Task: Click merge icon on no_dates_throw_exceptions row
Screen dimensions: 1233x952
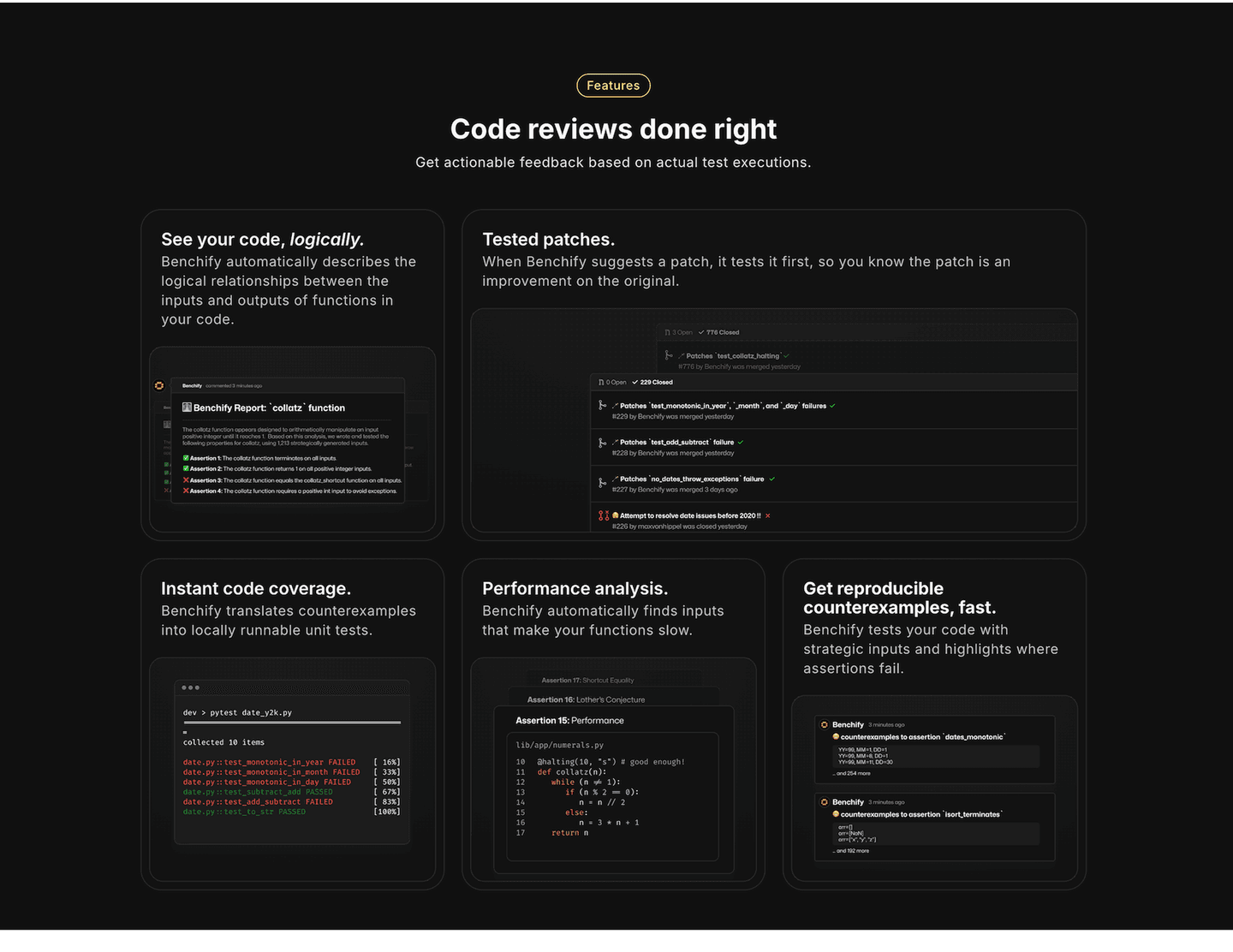Action: 602,483
